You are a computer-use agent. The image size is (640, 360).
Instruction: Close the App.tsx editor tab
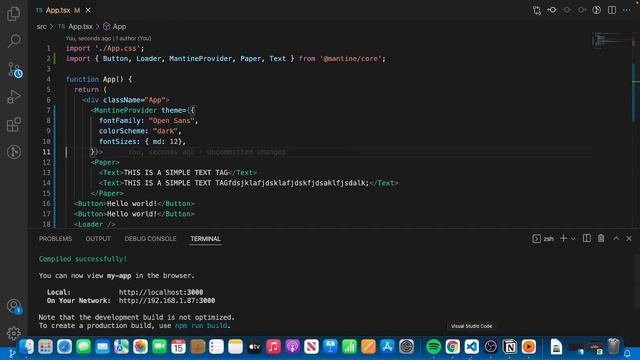pyautogui.click(x=88, y=10)
